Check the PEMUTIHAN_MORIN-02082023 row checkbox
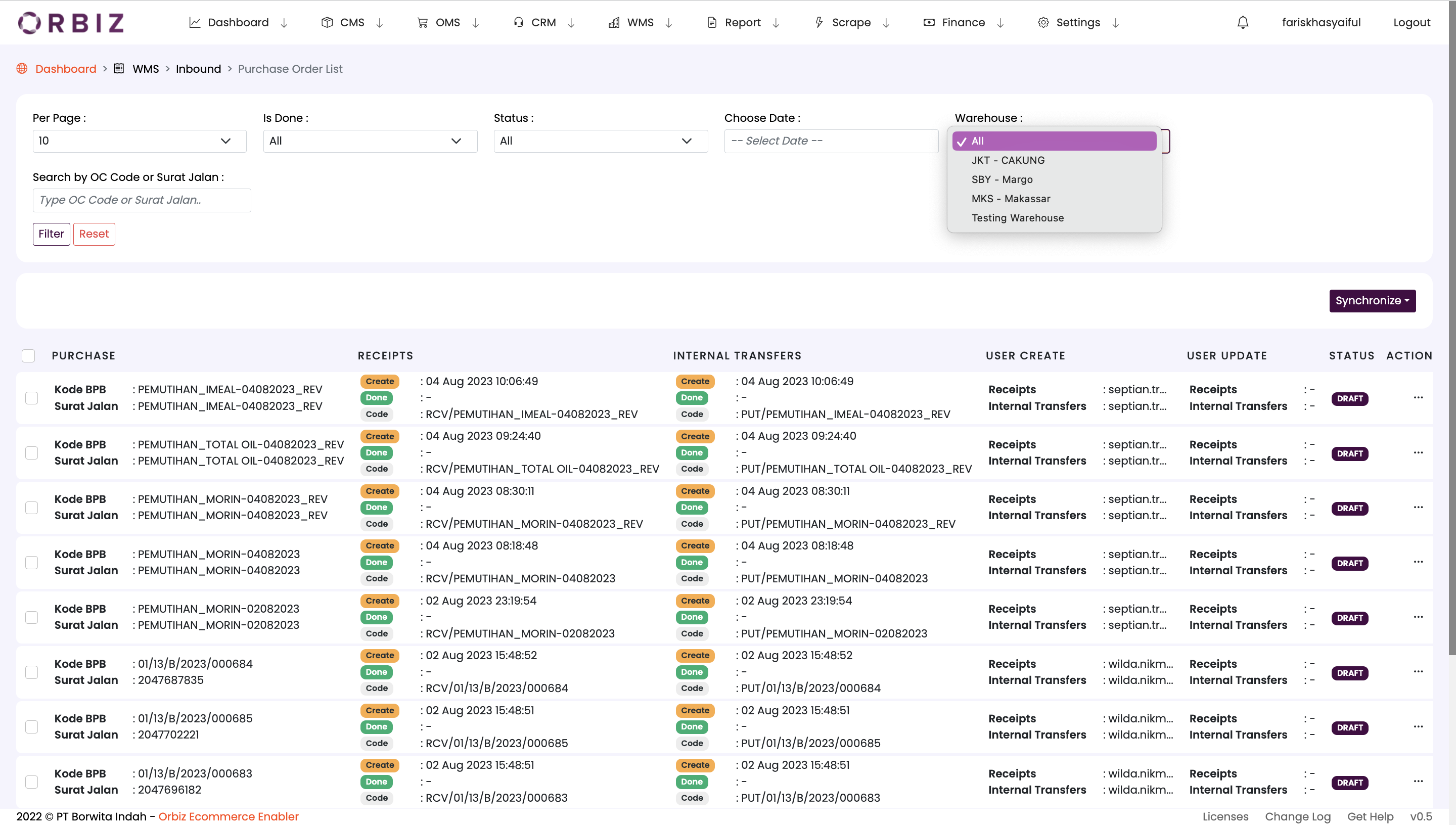1456x825 pixels. (32, 617)
